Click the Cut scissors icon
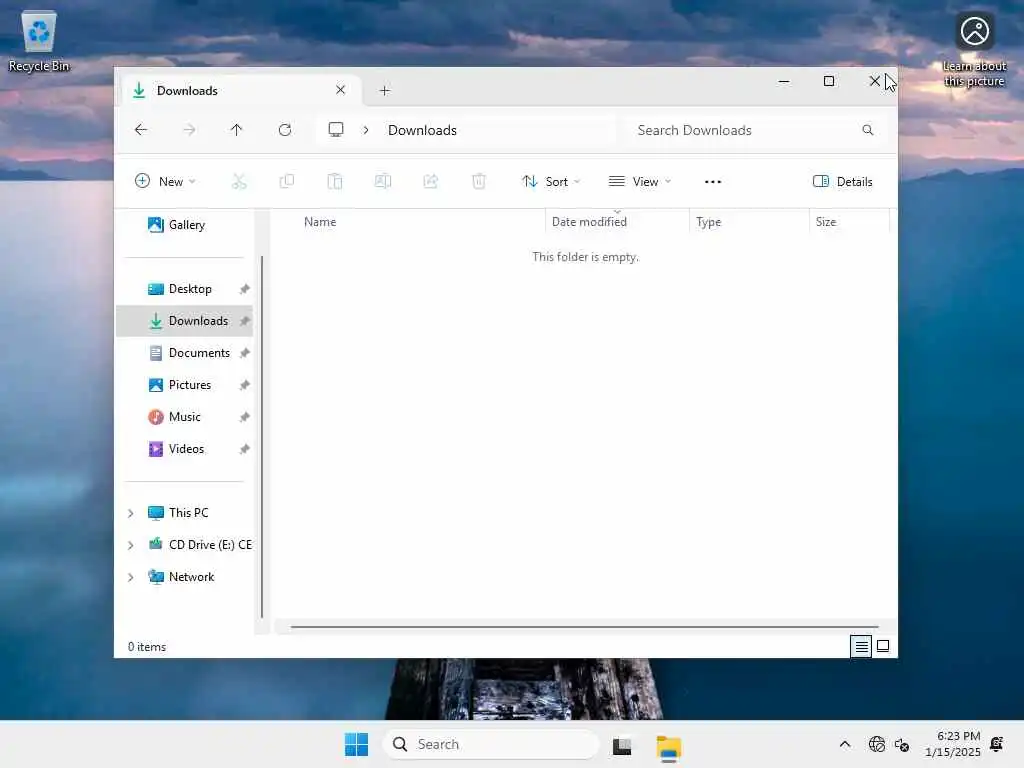The height and width of the screenshot is (768, 1024). click(239, 182)
